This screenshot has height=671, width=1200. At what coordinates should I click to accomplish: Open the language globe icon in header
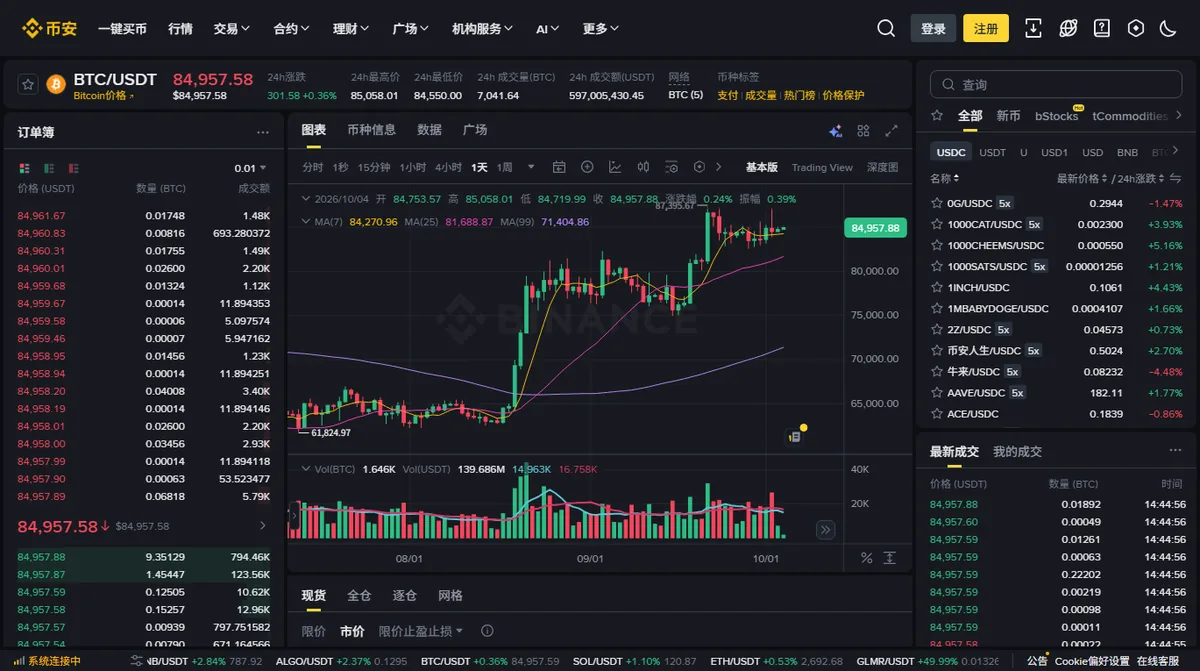coord(1068,28)
